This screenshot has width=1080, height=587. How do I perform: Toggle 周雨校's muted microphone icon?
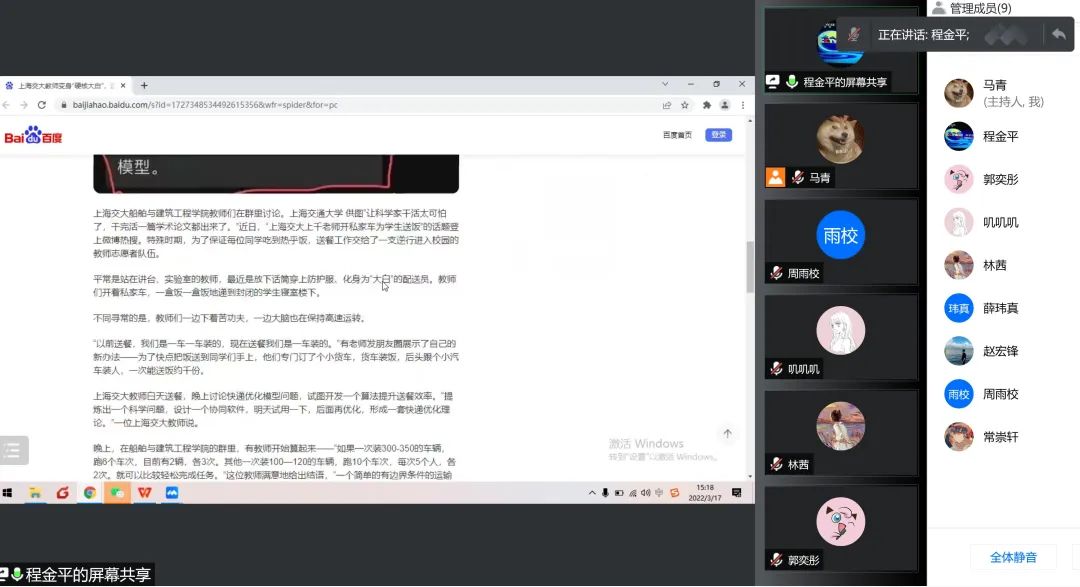[x=776, y=273]
